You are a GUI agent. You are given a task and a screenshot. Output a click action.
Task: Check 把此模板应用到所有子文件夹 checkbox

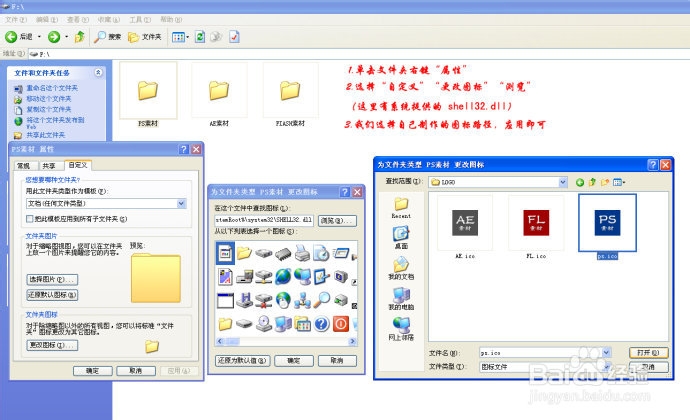(x=29, y=219)
